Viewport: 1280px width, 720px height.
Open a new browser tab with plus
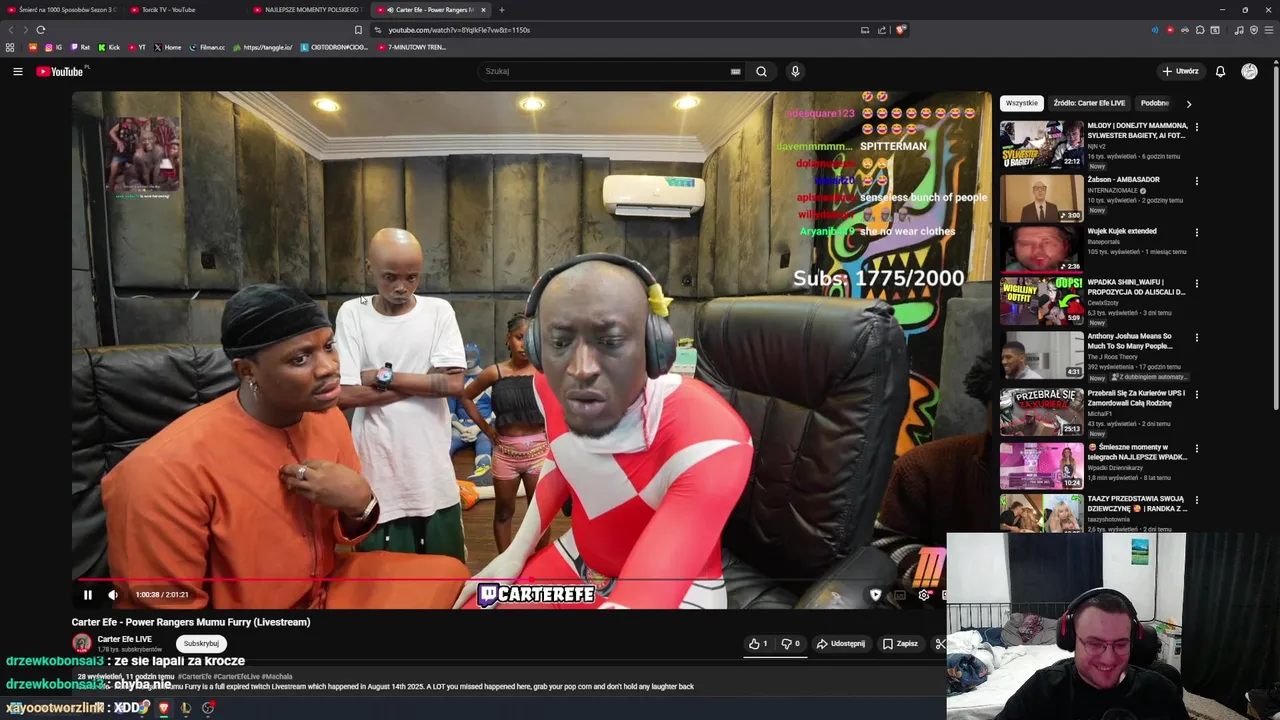pyautogui.click(x=502, y=10)
